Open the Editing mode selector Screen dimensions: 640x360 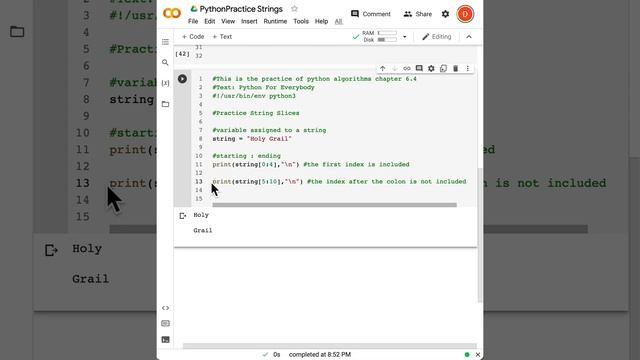(436, 37)
